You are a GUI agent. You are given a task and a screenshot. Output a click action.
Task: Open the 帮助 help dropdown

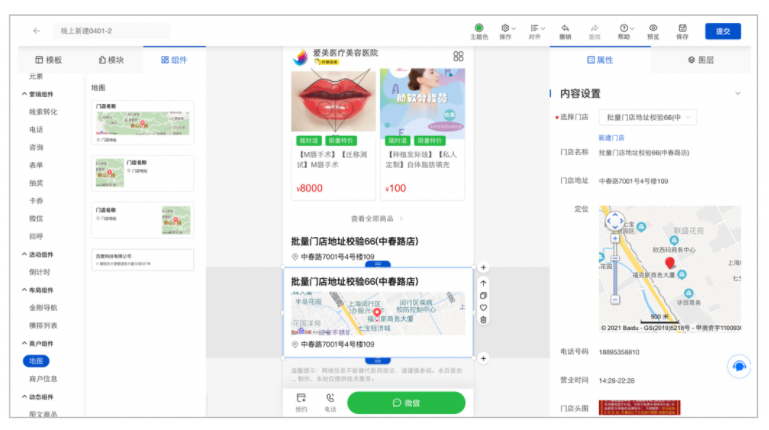point(625,31)
